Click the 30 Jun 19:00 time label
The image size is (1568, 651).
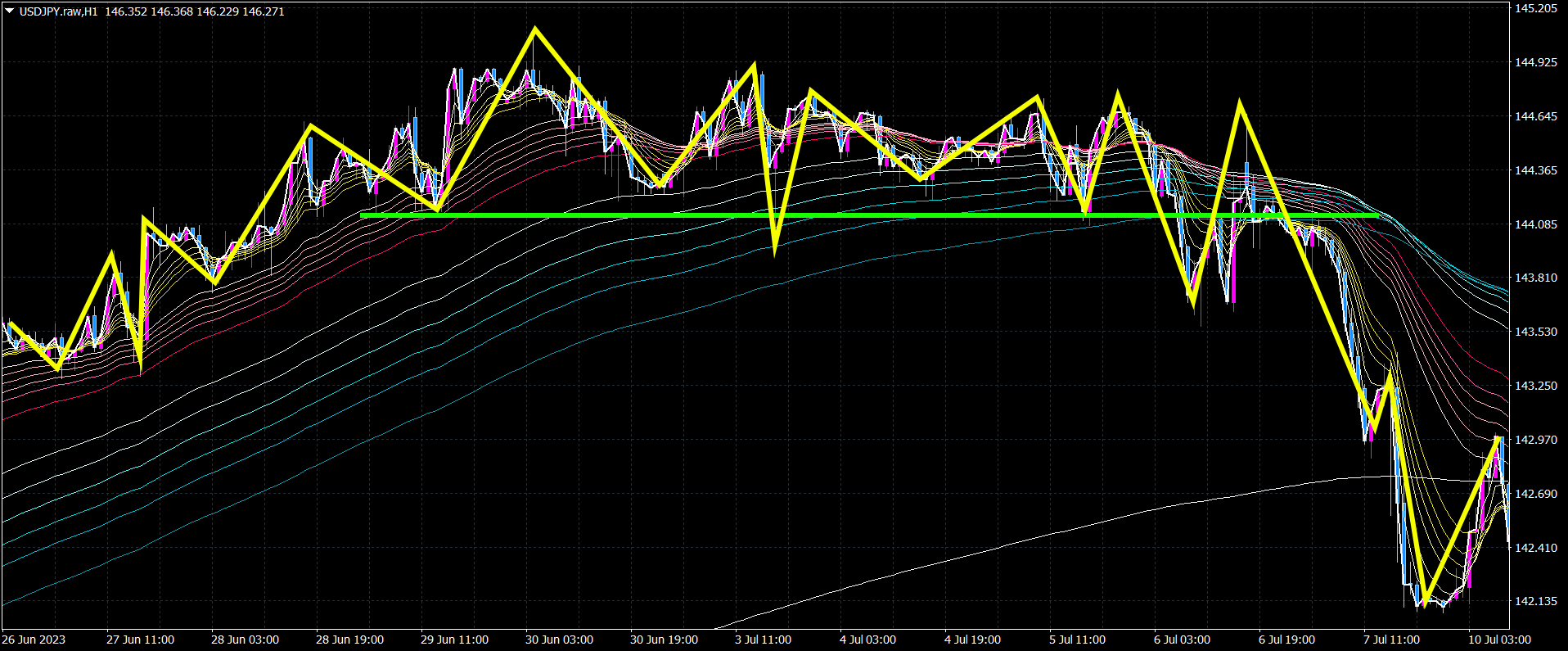[664, 640]
